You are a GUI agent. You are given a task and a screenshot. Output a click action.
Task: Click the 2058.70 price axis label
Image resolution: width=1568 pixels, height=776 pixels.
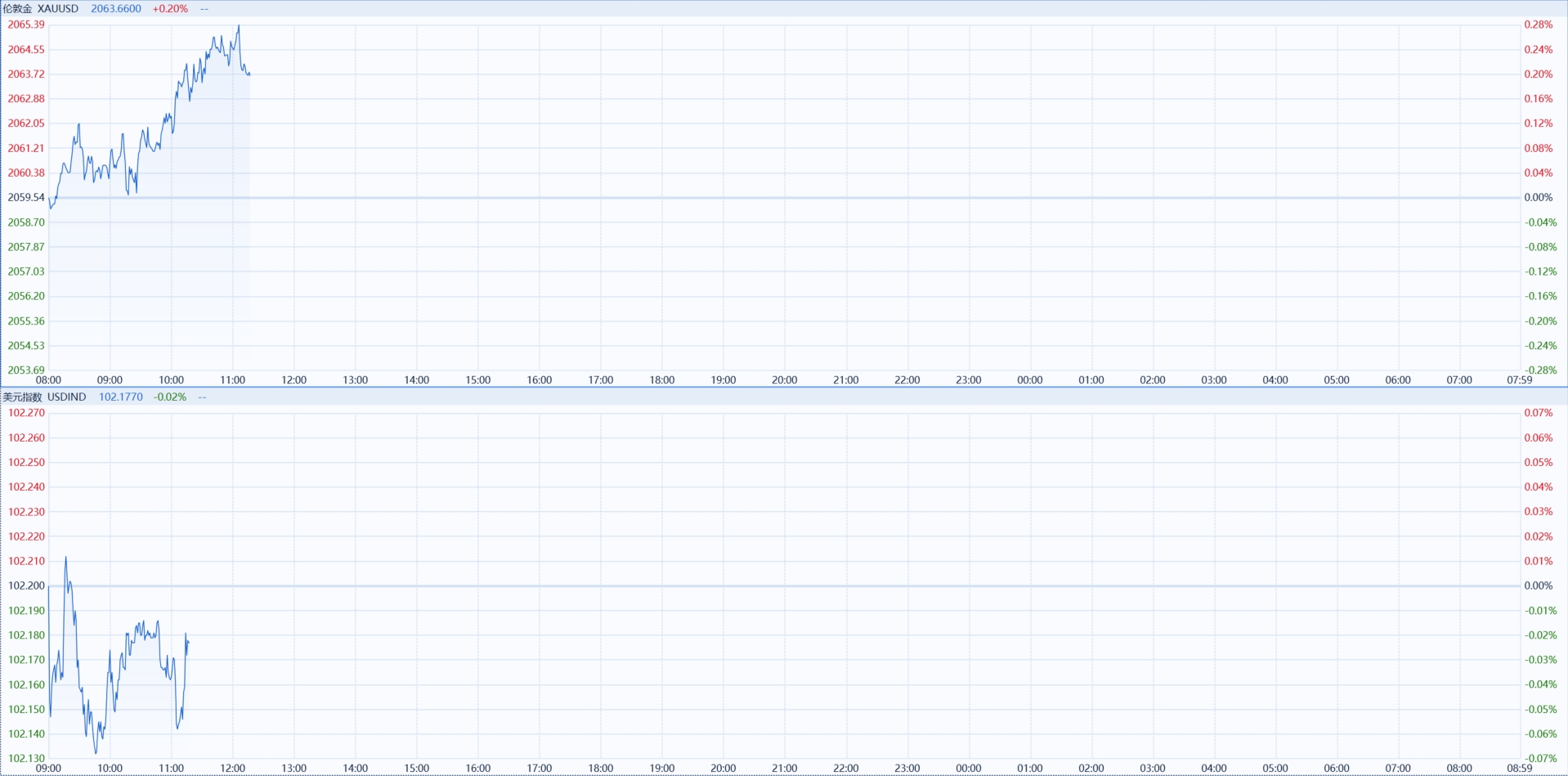26,222
